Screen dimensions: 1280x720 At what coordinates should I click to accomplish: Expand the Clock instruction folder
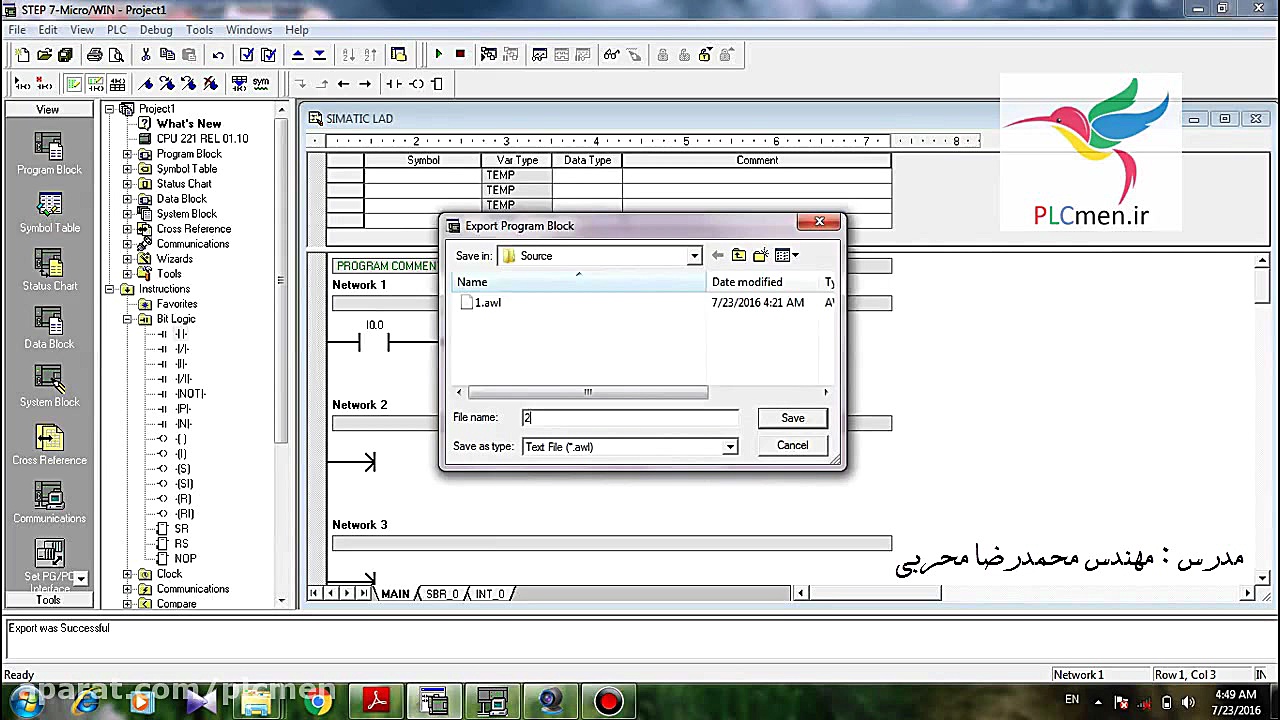click(x=127, y=574)
